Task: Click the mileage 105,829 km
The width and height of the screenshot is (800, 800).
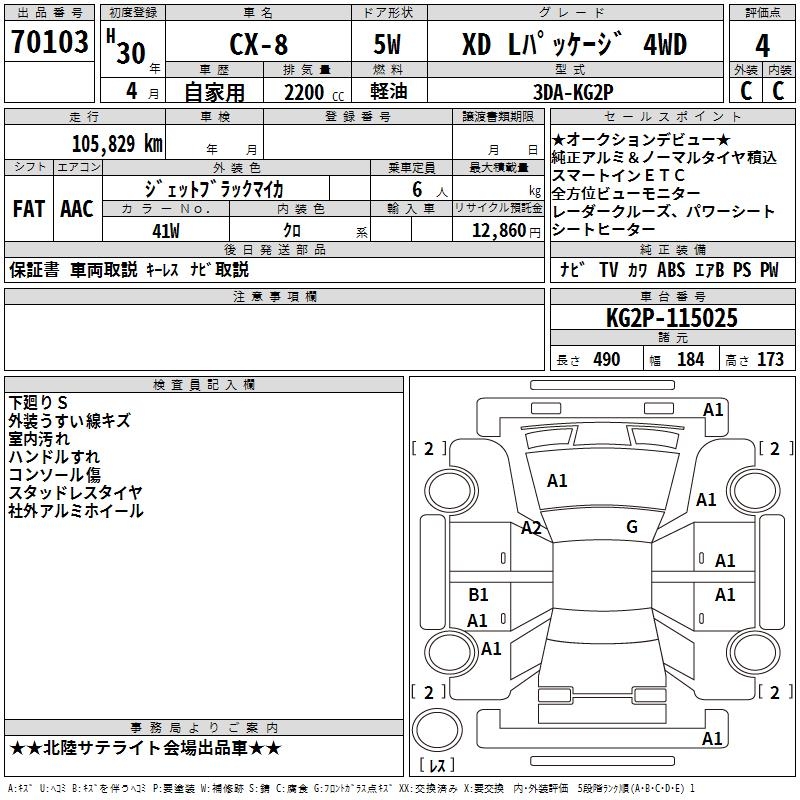Action: pos(117,144)
